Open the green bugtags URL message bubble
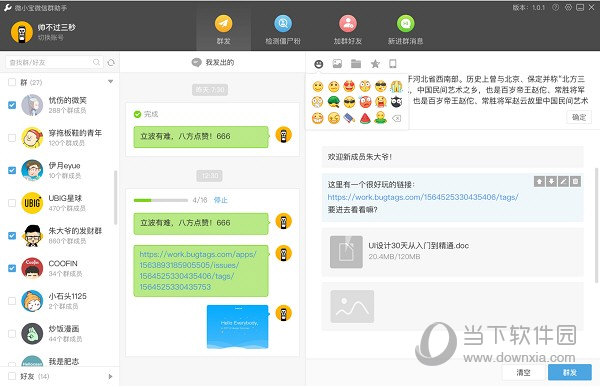The height and width of the screenshot is (387, 600). click(201, 271)
